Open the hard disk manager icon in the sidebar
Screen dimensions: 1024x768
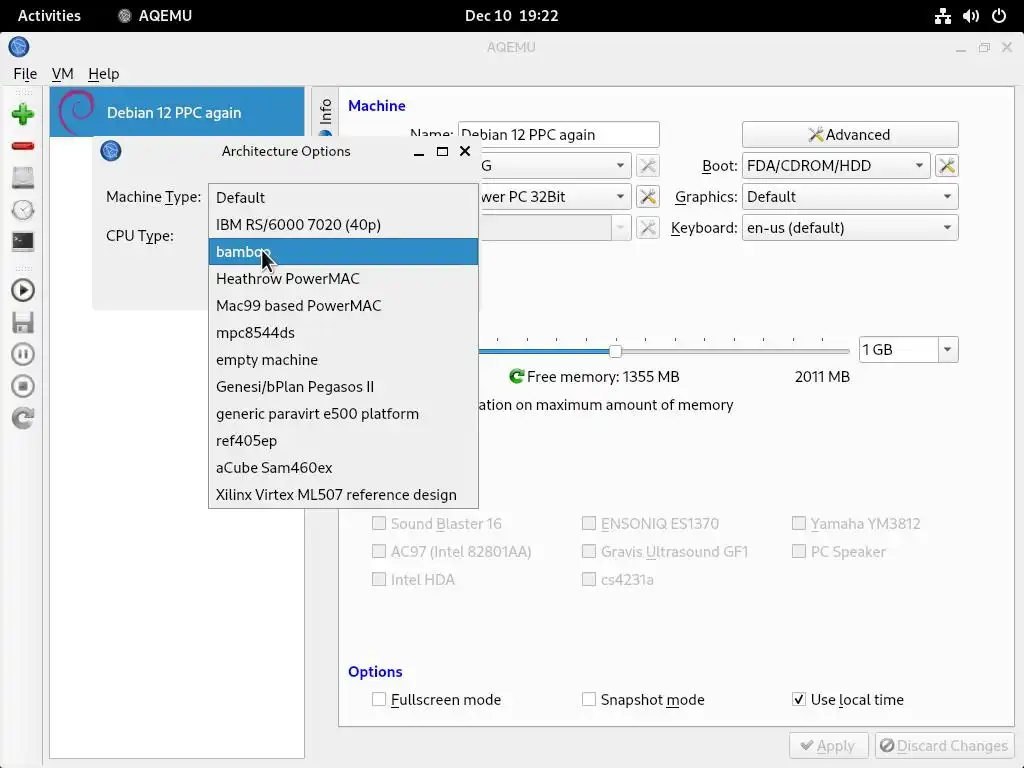(23, 178)
